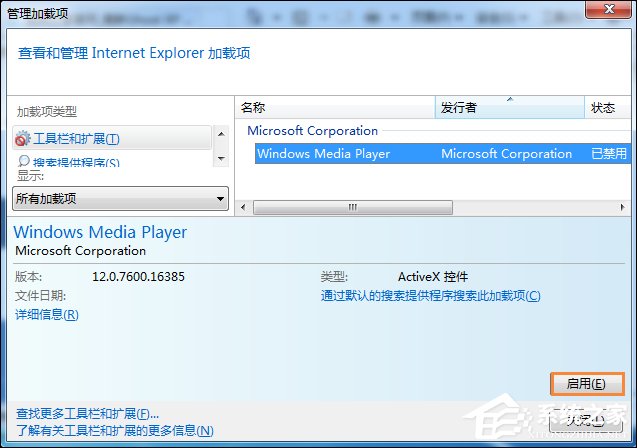
Task: Open the 显示 dropdown showing 所有加载项
Action: pos(120,199)
